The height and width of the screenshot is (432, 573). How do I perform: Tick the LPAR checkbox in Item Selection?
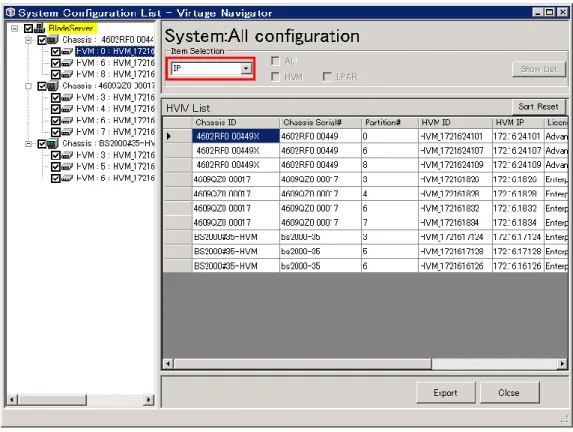327,77
